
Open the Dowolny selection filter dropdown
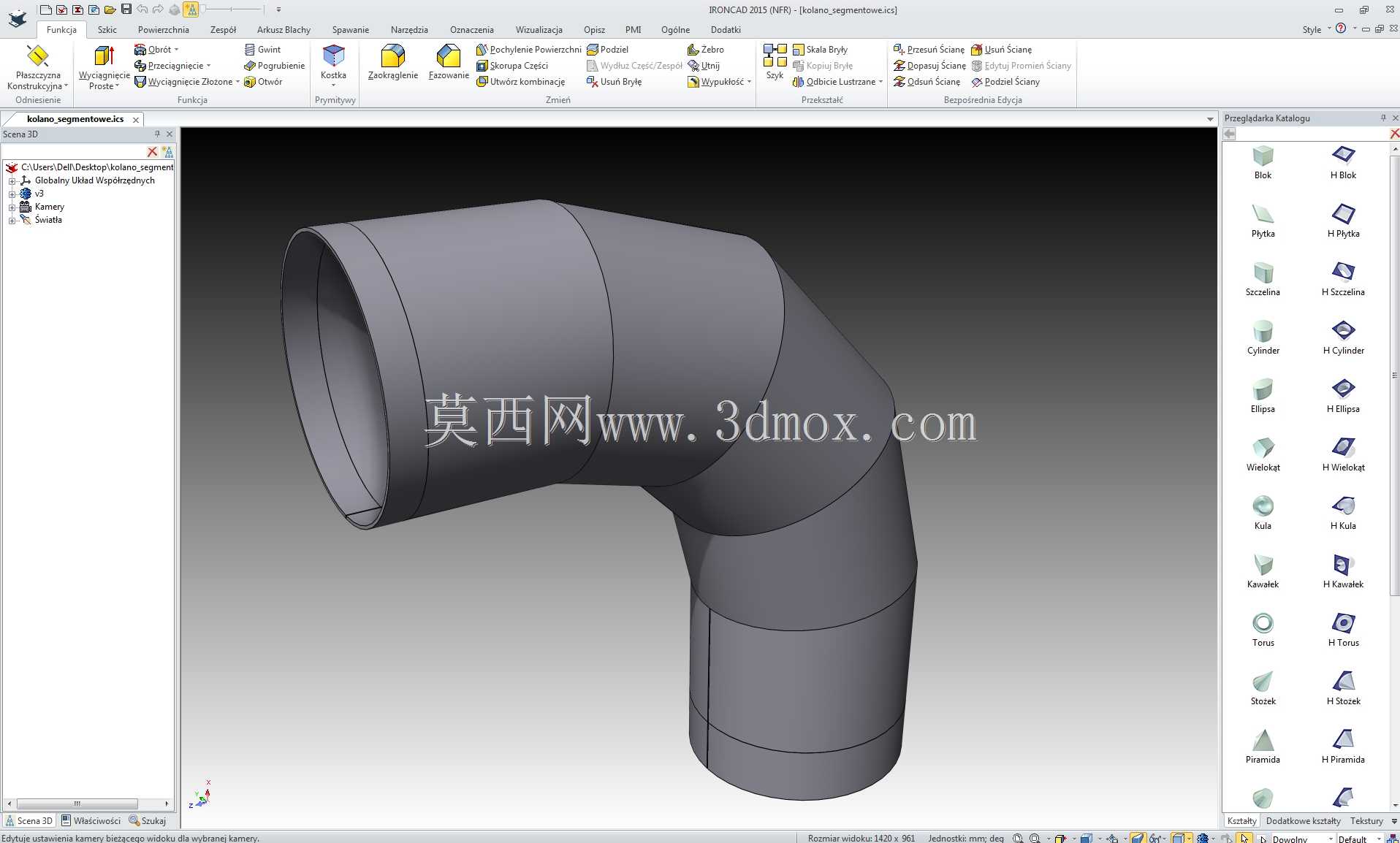click(1330, 838)
